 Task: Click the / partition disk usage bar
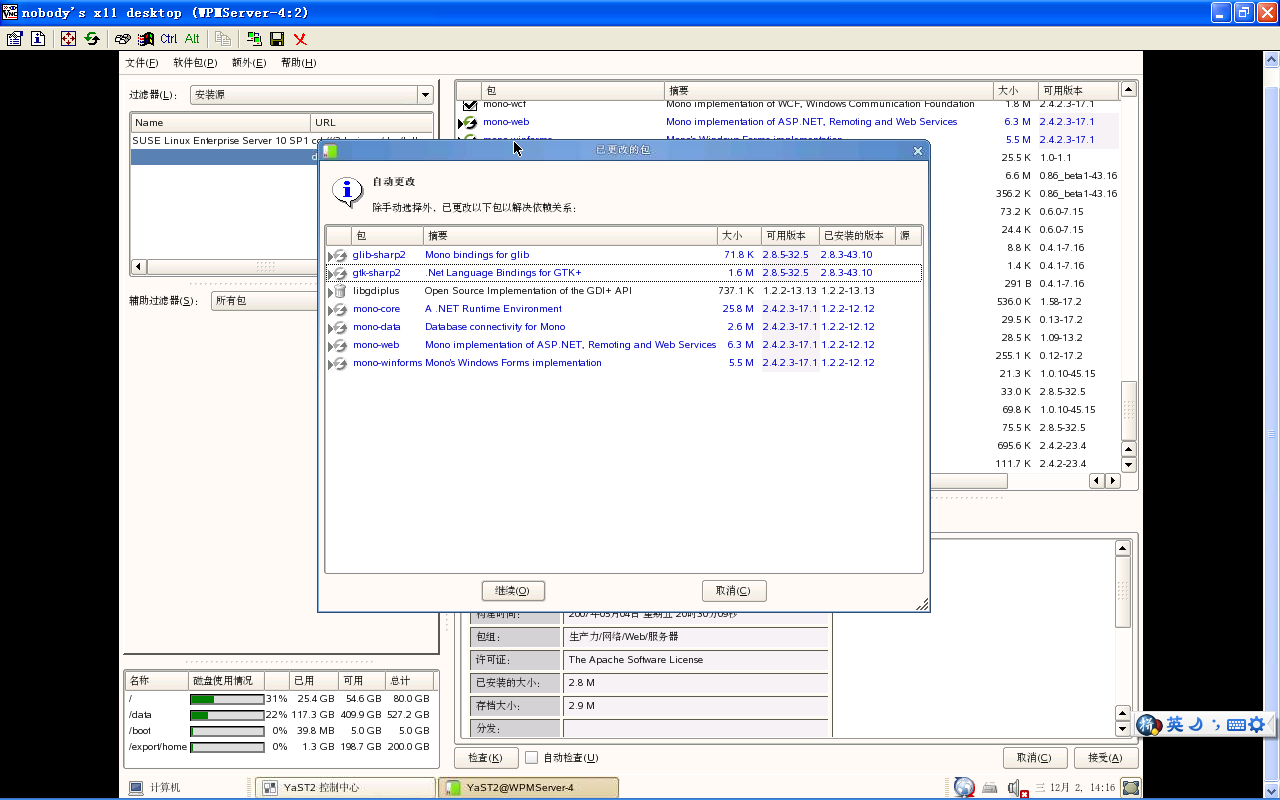pyautogui.click(x=227, y=699)
